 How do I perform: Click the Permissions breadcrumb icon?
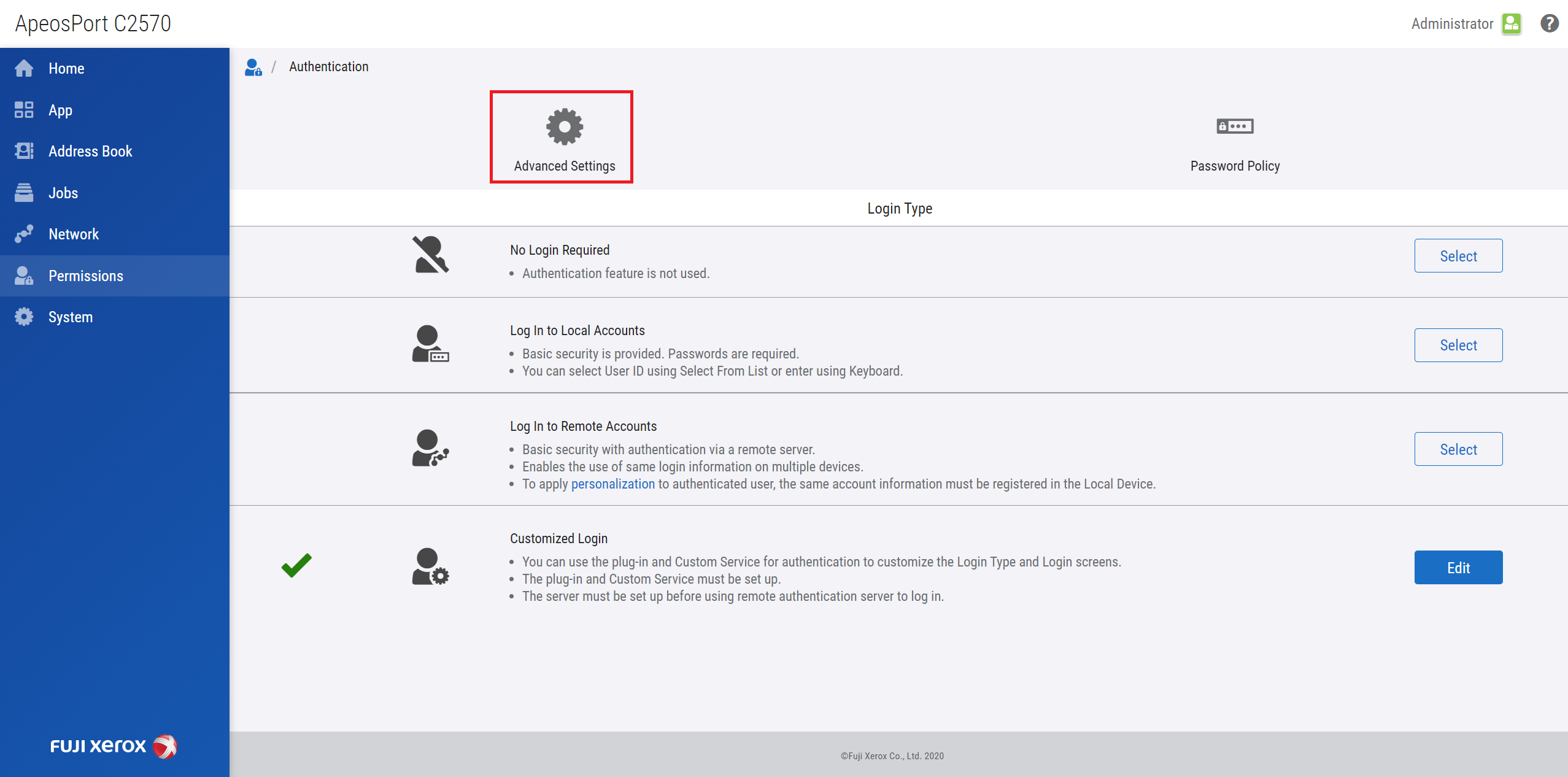pos(253,67)
